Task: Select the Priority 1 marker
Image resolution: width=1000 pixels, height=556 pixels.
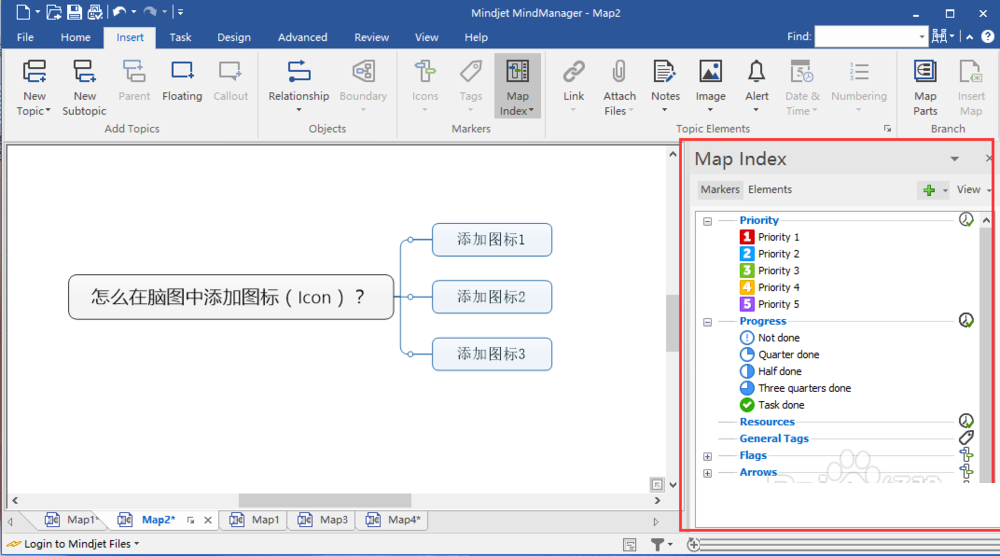Action: [769, 237]
